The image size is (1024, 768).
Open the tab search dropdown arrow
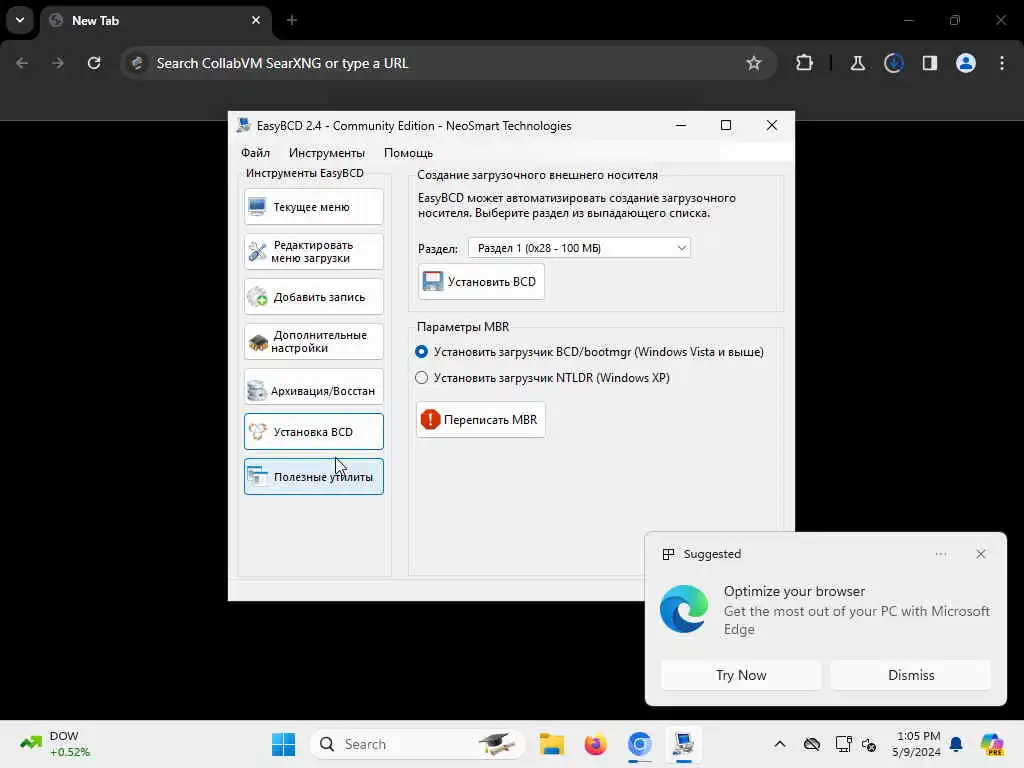[x=20, y=20]
